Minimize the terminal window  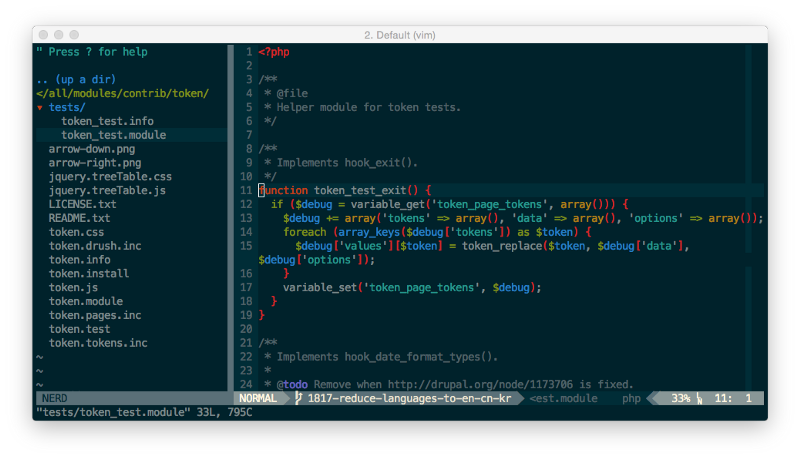pos(59,35)
